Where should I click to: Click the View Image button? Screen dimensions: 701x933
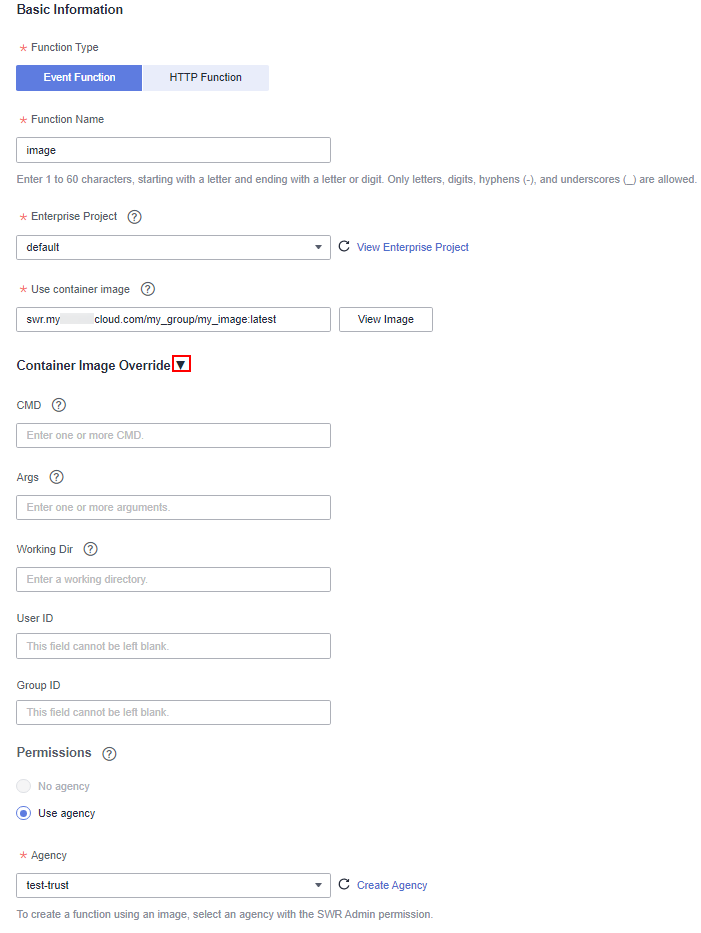point(386,320)
